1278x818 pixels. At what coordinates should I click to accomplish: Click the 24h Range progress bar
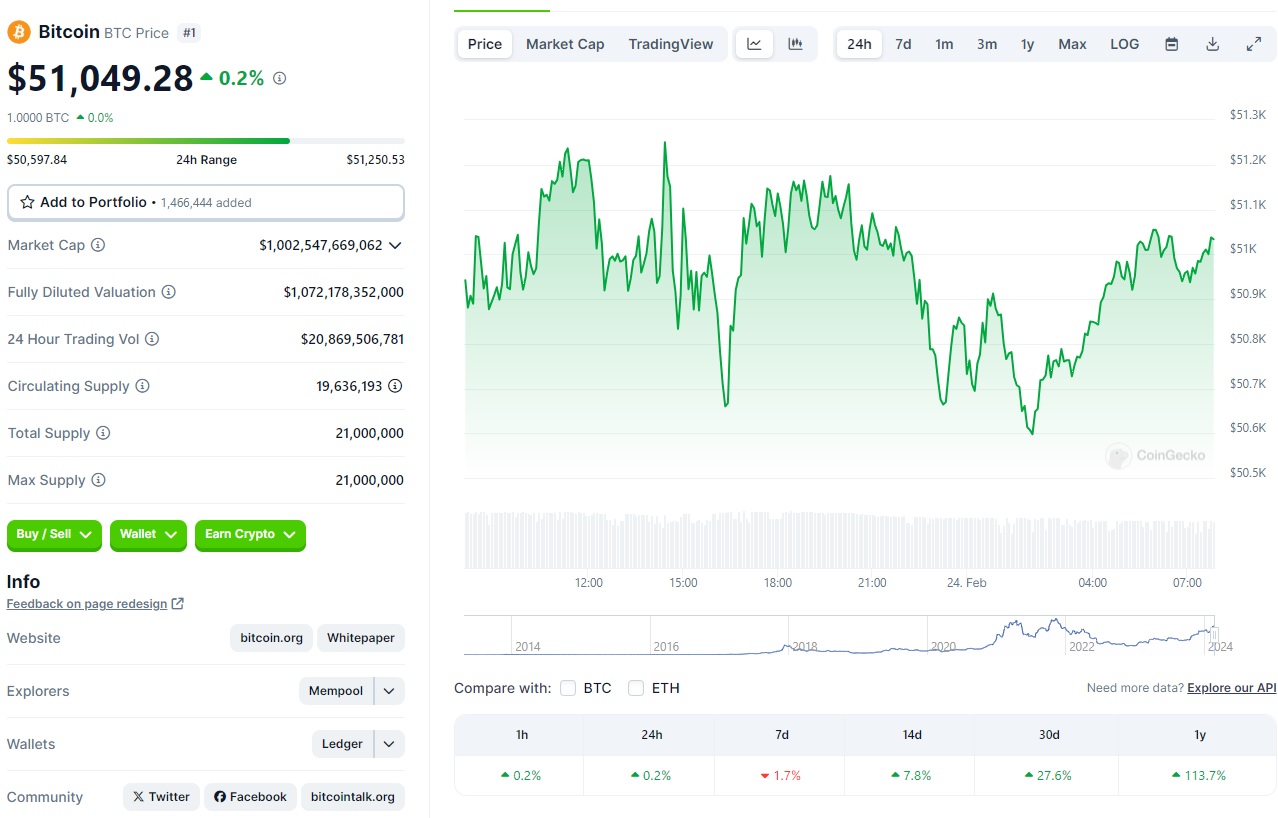click(206, 141)
